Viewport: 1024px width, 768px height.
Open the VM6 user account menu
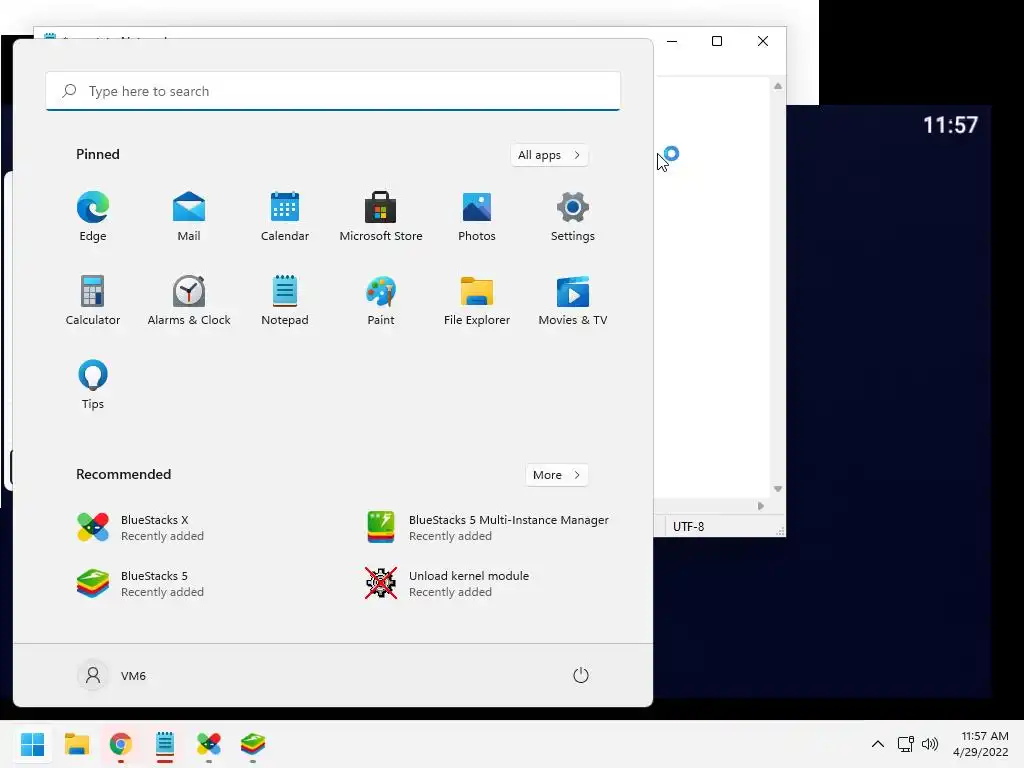[x=112, y=675]
